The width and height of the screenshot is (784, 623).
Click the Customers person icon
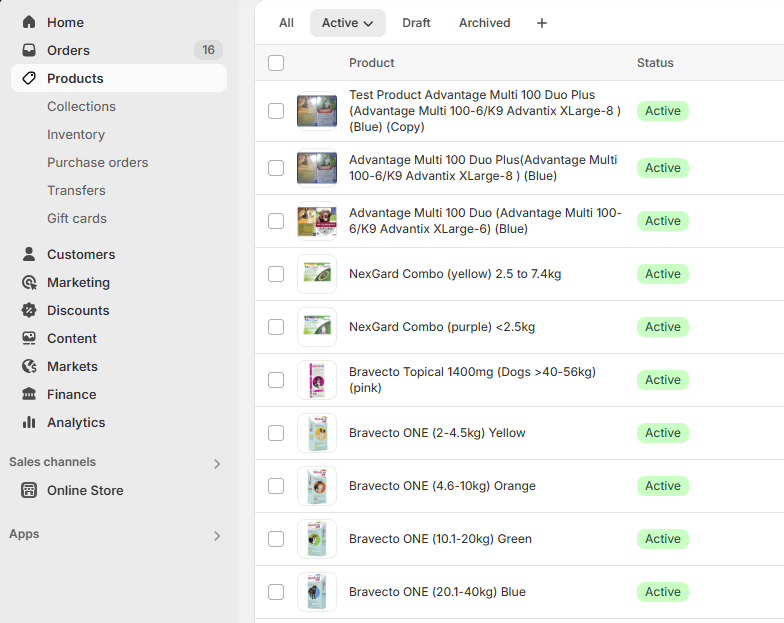point(29,254)
